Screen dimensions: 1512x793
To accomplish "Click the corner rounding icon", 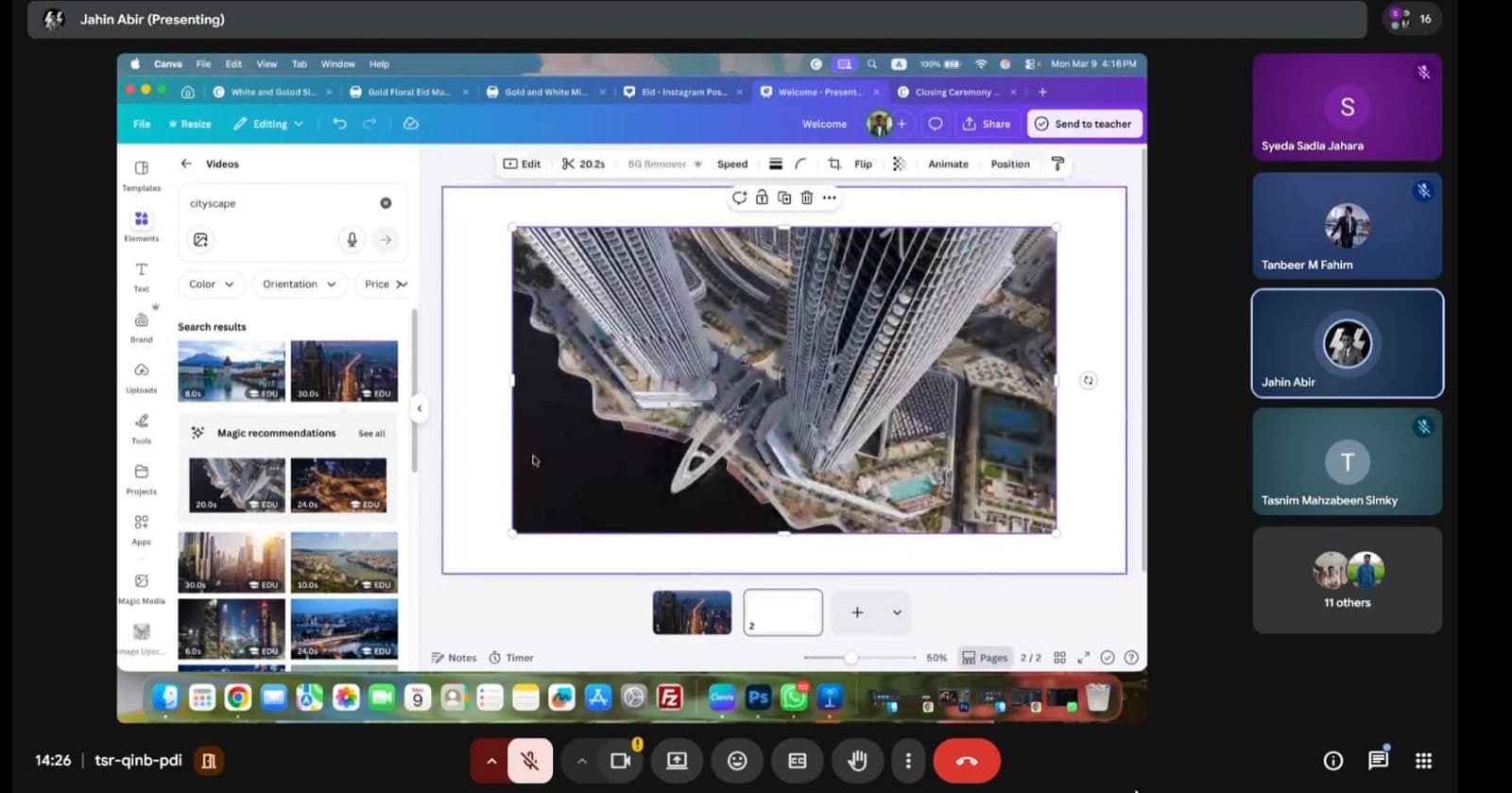I will pos(800,164).
